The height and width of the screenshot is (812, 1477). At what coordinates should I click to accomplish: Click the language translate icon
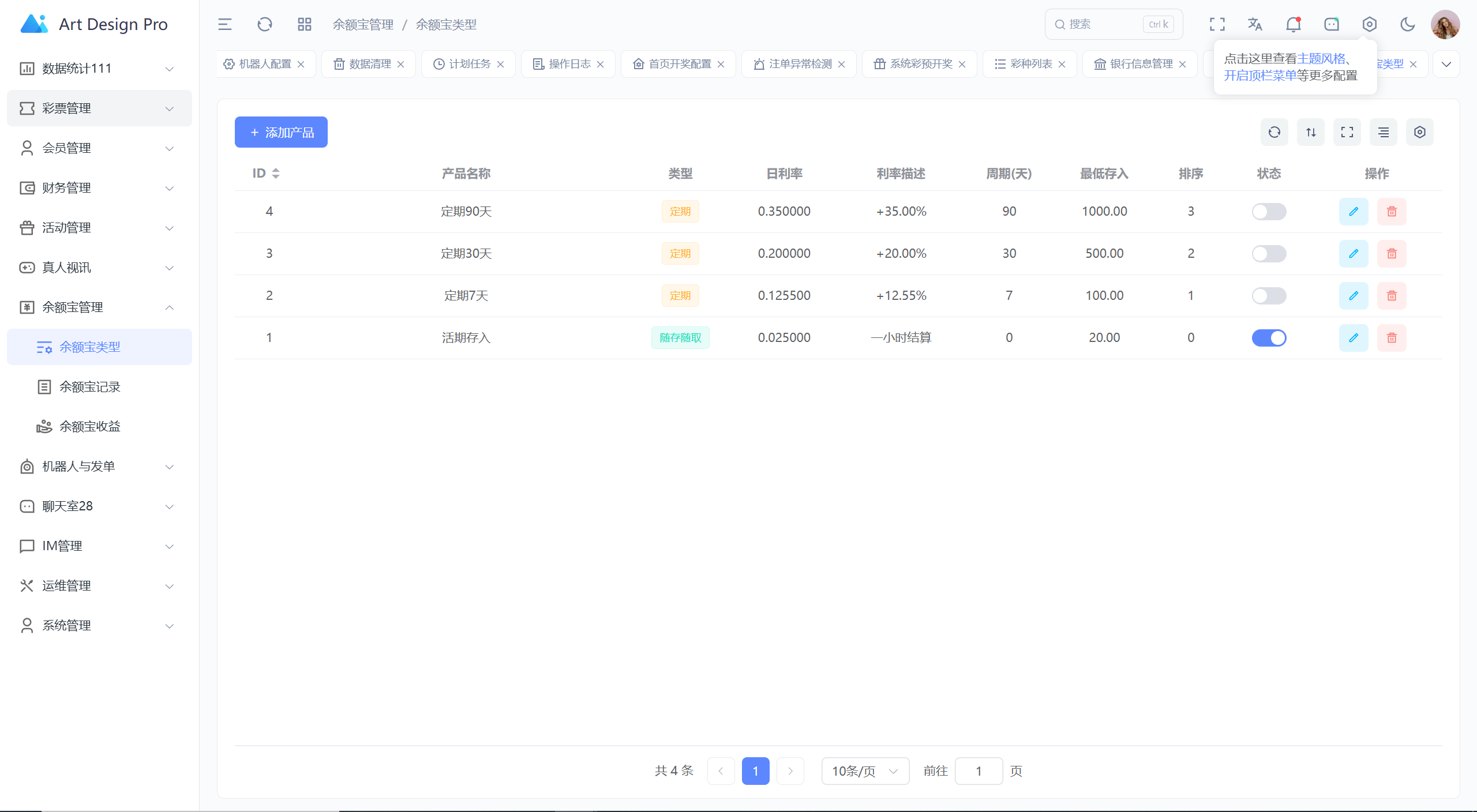pyautogui.click(x=1255, y=24)
